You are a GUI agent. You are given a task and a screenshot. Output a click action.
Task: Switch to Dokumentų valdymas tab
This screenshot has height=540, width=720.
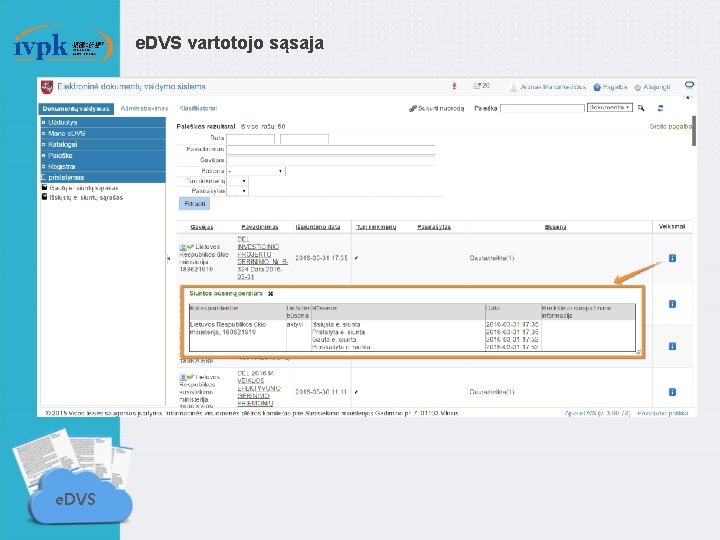pyautogui.click(x=76, y=109)
